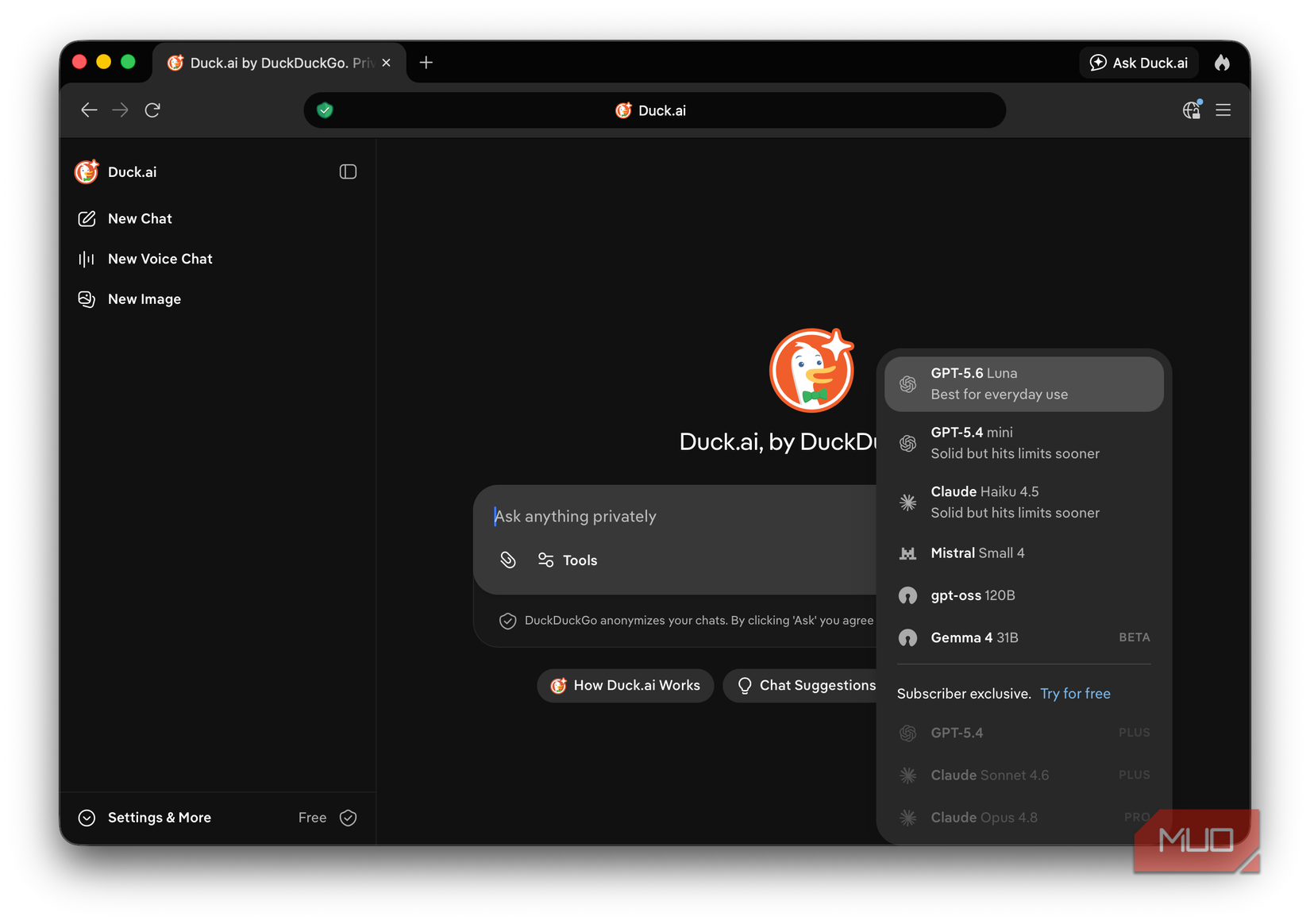The height and width of the screenshot is (924, 1310).
Task: Choose the gpt-oss 120B model
Action: 1024,595
